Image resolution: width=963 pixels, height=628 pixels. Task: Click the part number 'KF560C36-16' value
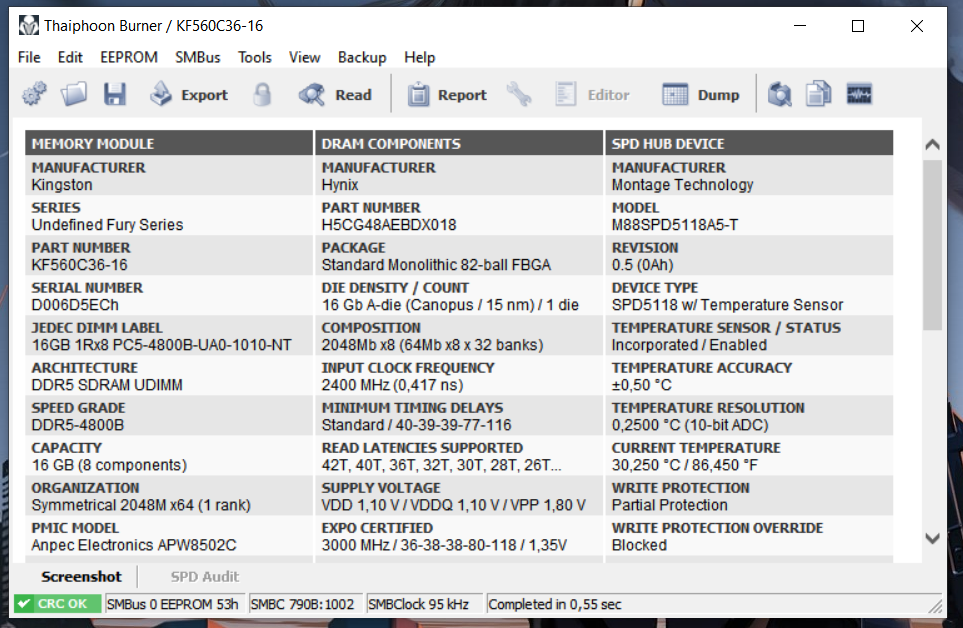tap(79, 265)
